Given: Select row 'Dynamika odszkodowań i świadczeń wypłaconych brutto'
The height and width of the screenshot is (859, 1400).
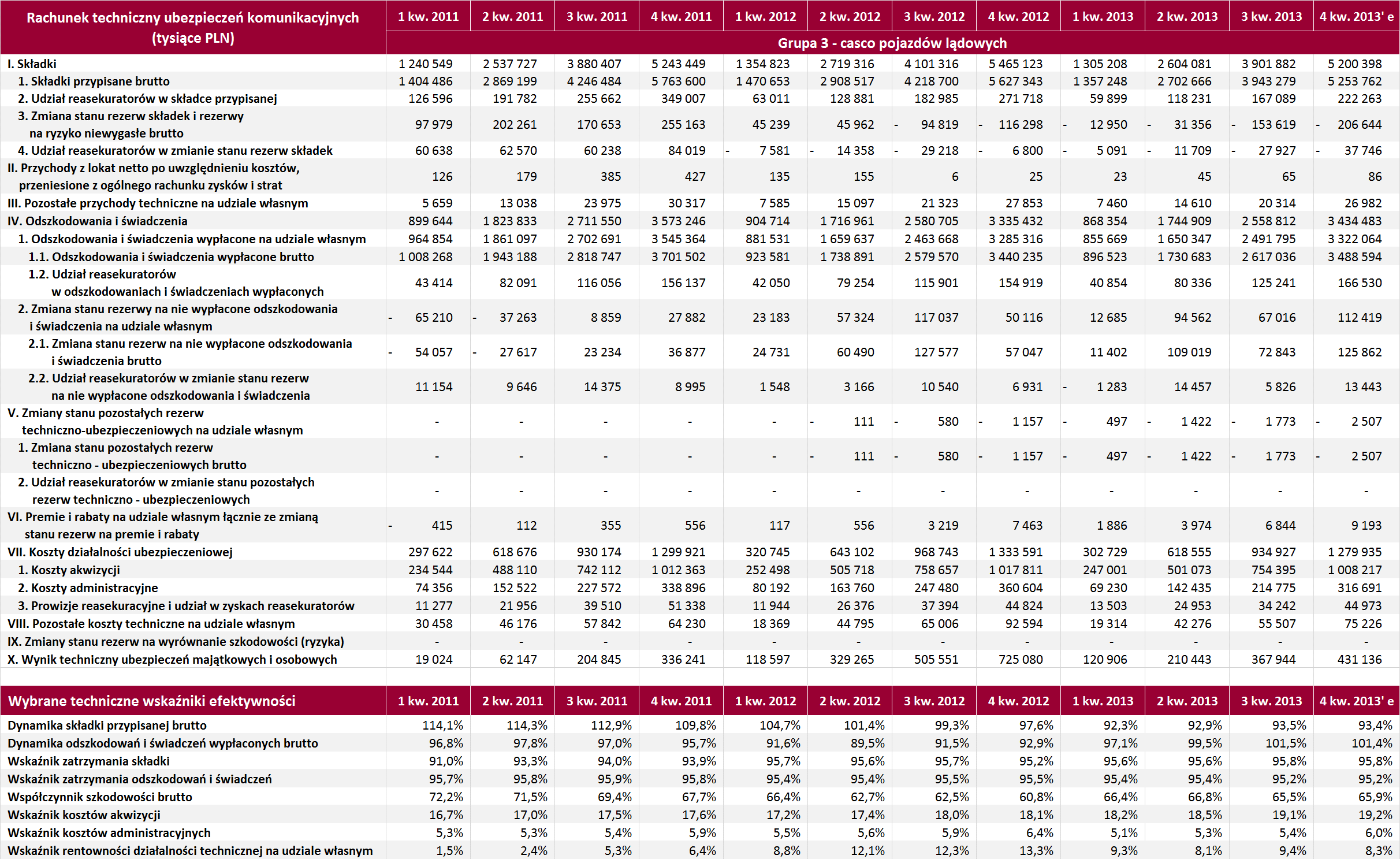Looking at the screenshot, I should tap(162, 743).
